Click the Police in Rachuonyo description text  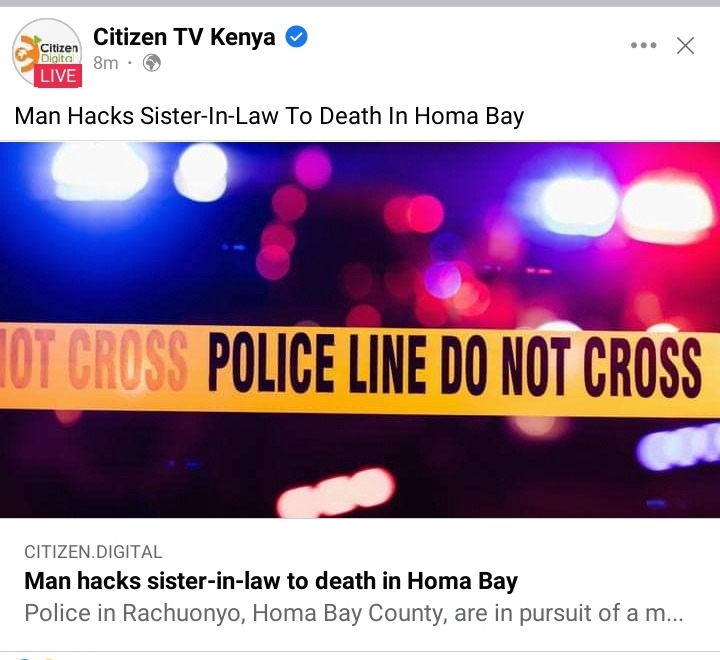(354, 613)
